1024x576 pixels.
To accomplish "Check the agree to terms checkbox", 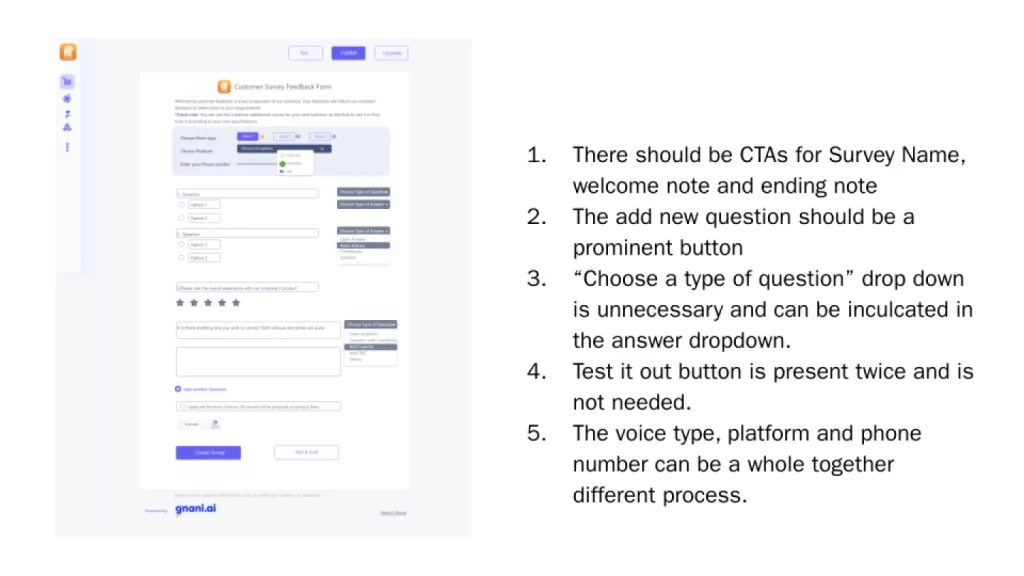I will 182,406.
